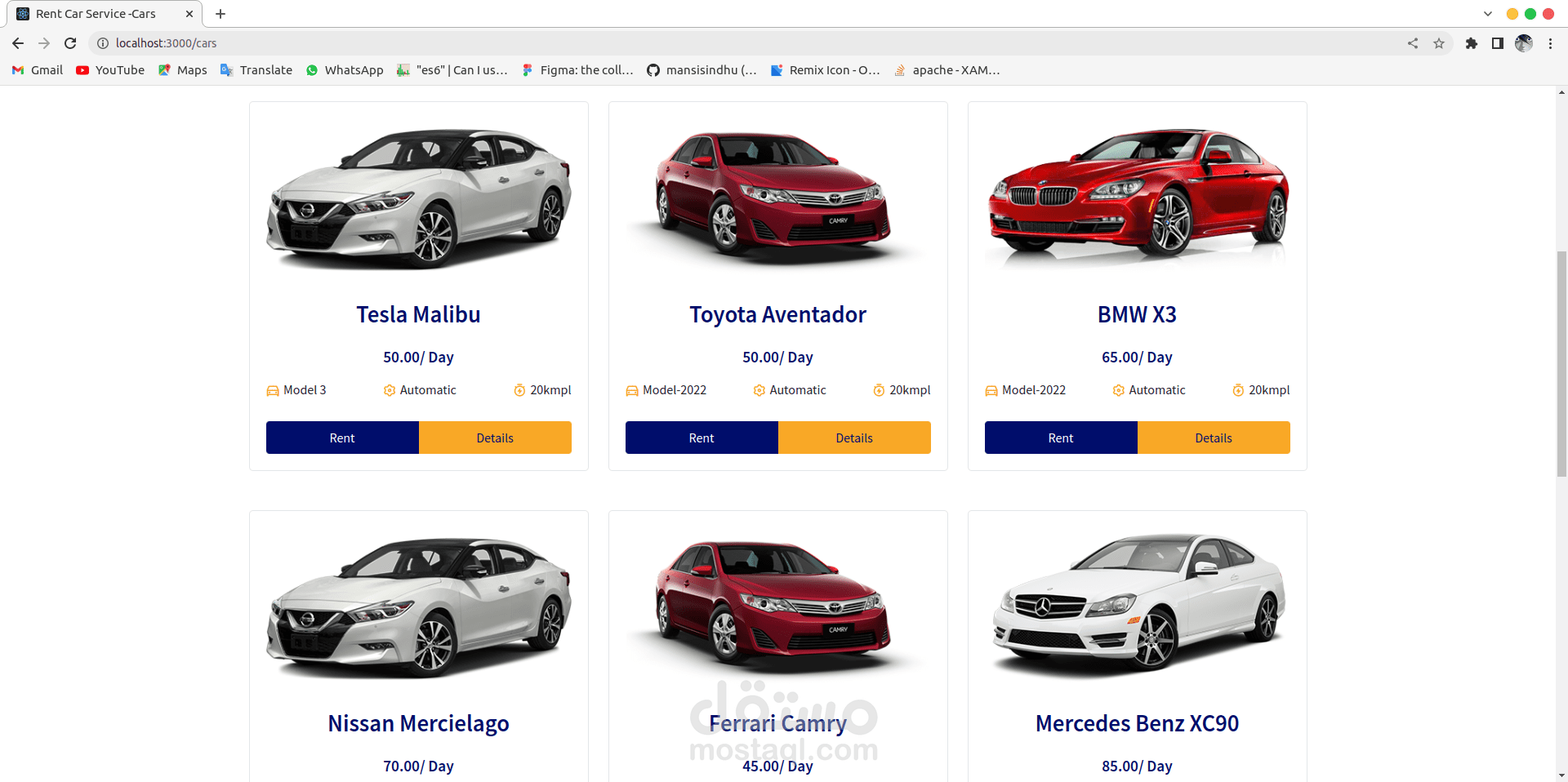Click timer icon on BMW X3 card
The width and height of the screenshot is (1568, 782).
tap(1238, 391)
